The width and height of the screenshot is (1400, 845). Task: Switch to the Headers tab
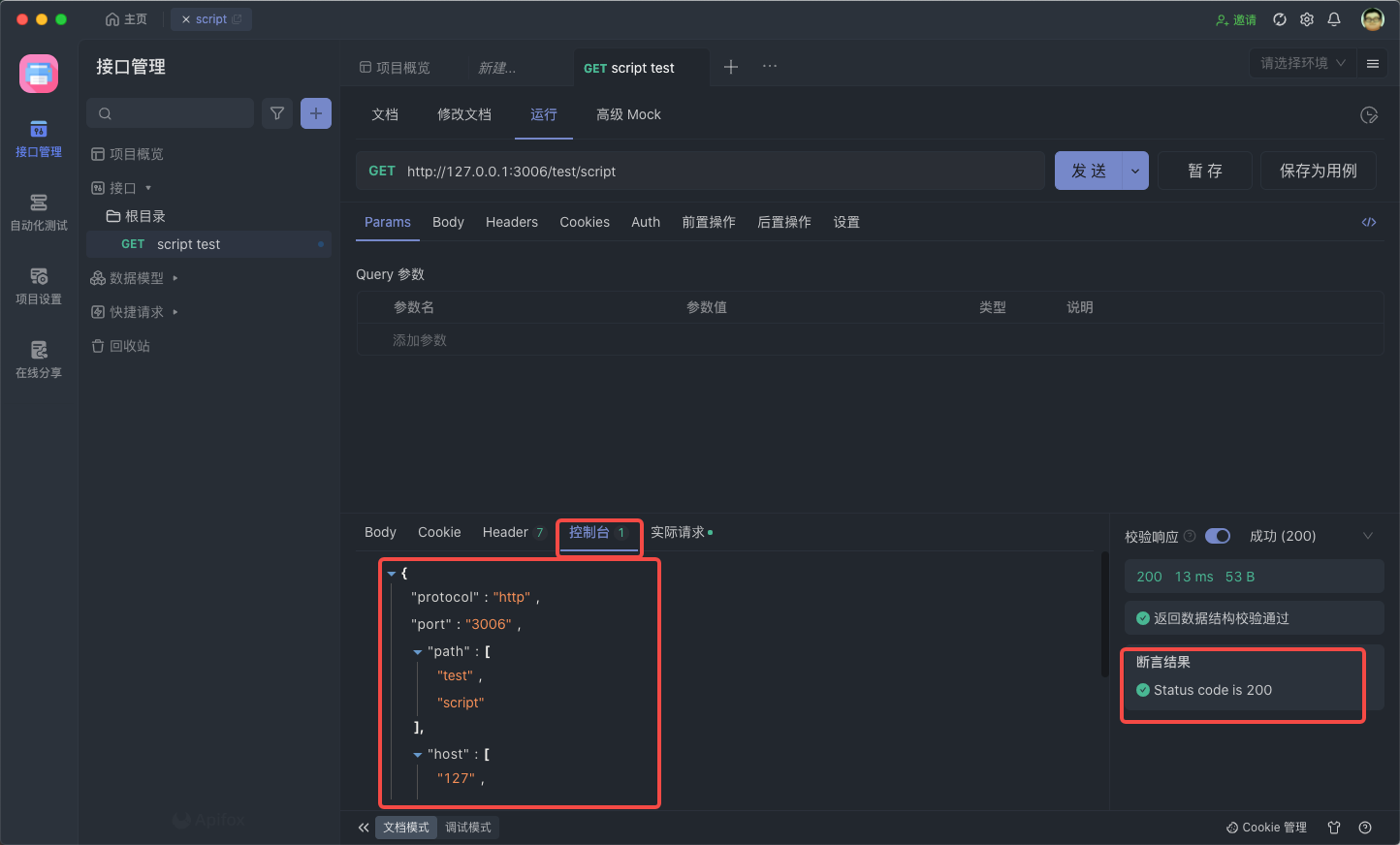tap(512, 221)
